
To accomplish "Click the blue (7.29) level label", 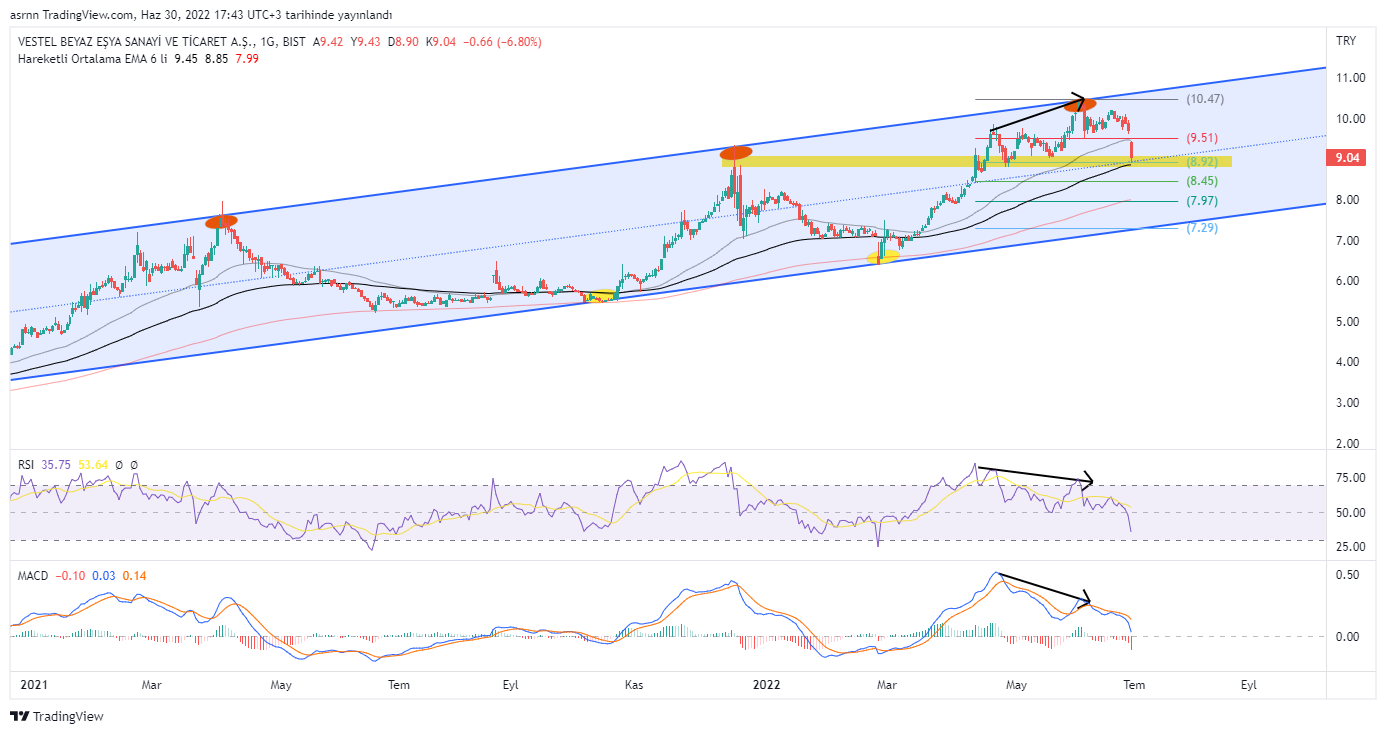I will tap(1202, 229).
